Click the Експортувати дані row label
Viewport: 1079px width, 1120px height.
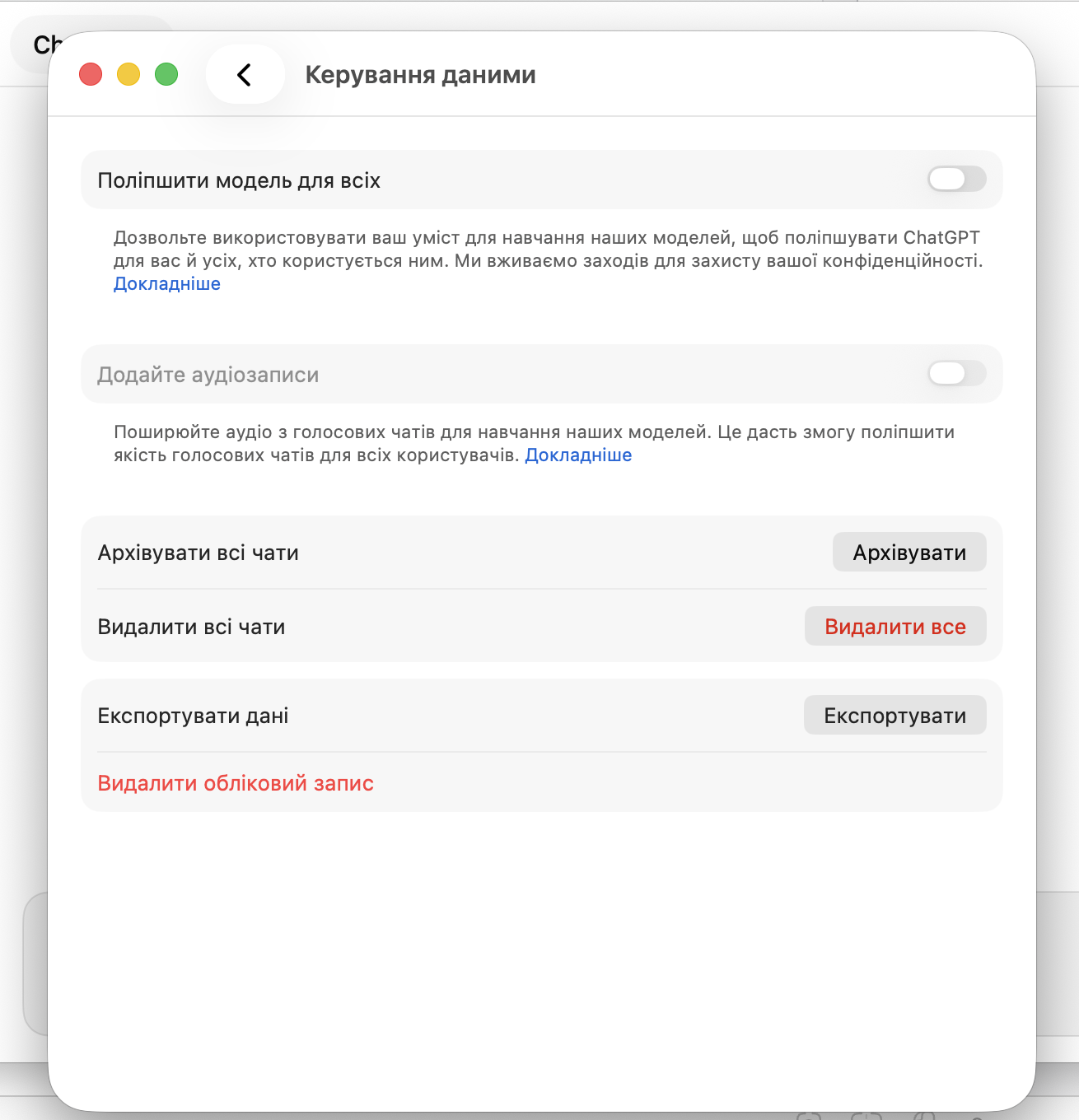pos(193,716)
